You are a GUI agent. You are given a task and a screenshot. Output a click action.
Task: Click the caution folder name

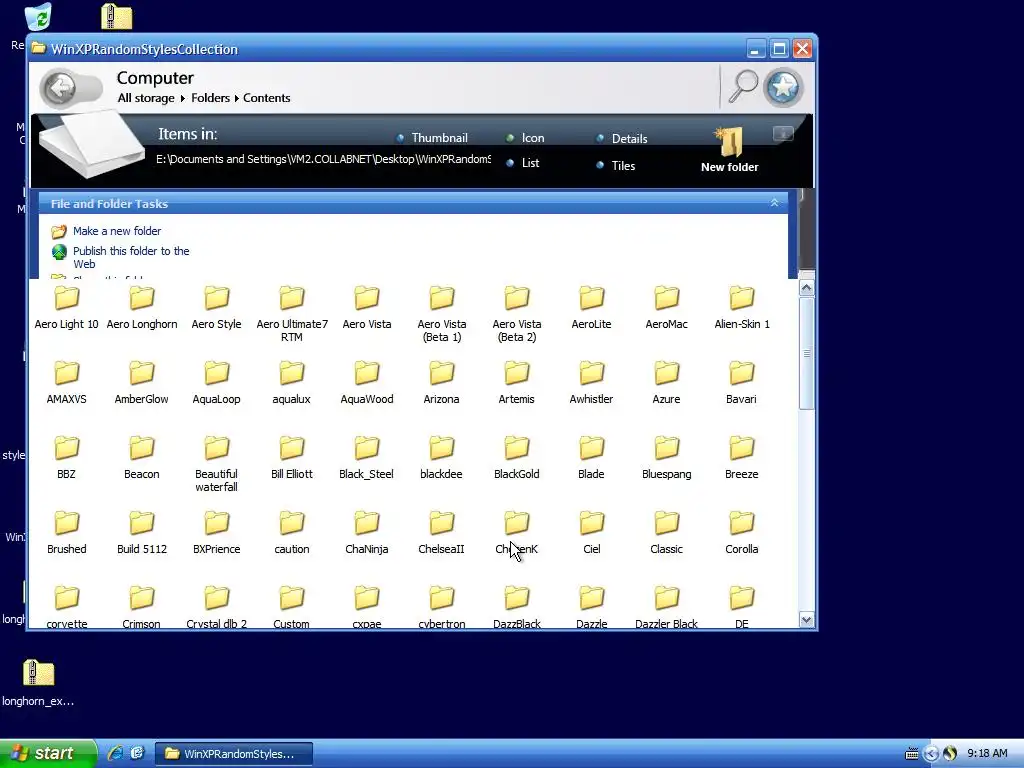tap(292, 549)
